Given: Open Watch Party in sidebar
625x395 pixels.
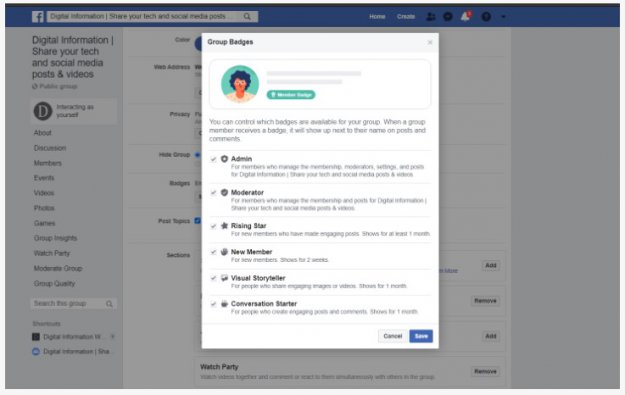Looking at the screenshot, I should 52,253.
